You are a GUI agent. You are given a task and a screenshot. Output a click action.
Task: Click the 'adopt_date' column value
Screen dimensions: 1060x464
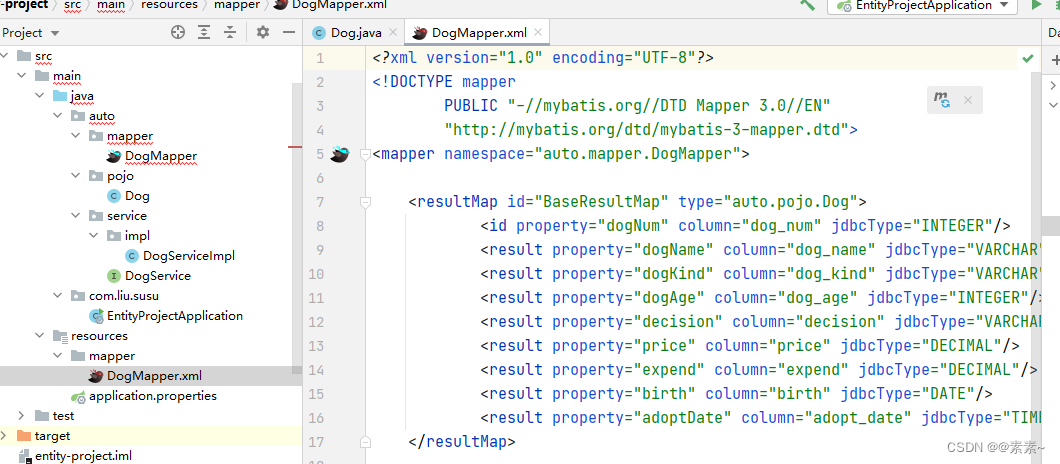point(859,418)
